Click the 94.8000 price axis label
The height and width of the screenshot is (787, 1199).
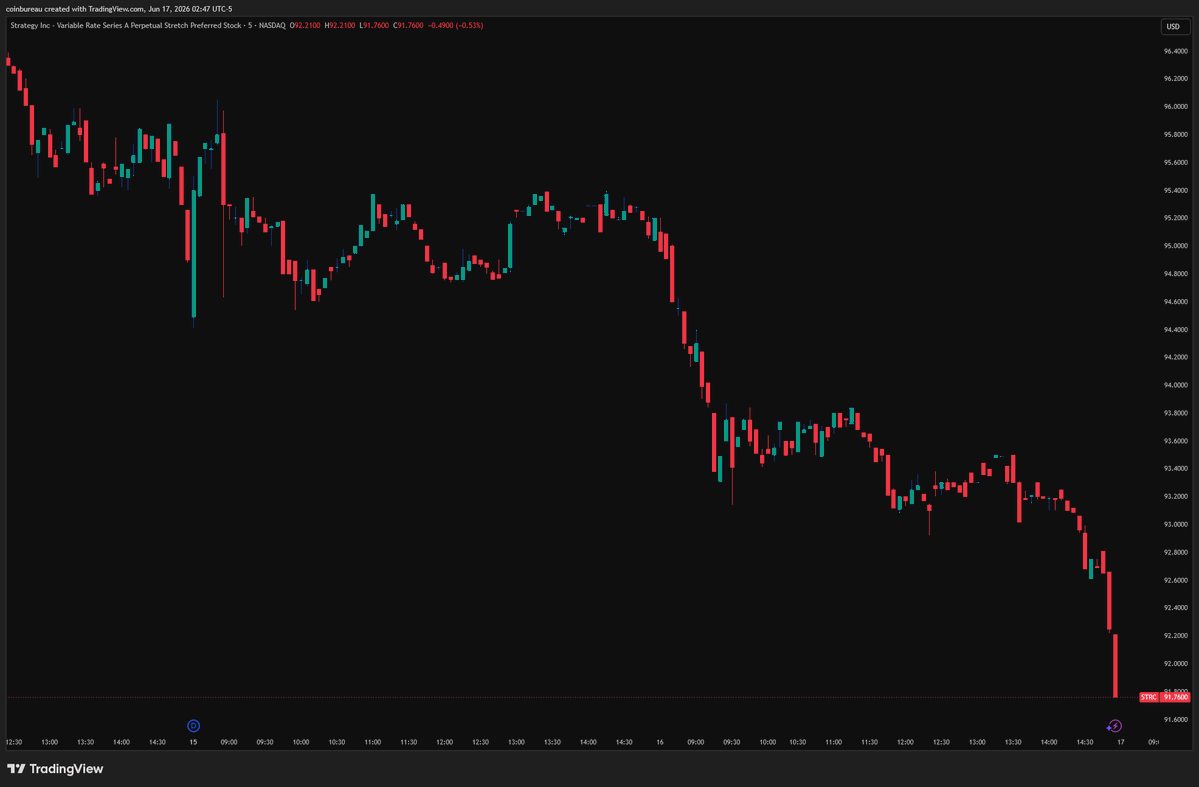pos(1175,274)
